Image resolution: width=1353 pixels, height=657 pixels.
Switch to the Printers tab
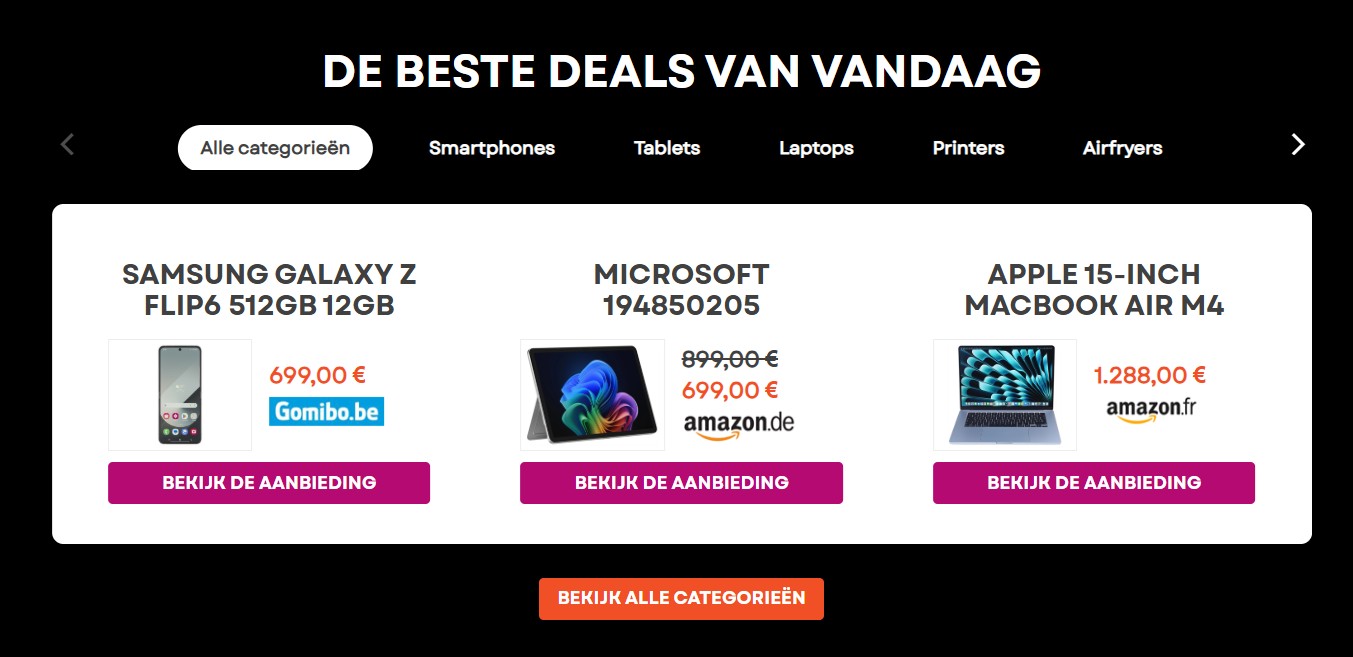coord(968,148)
